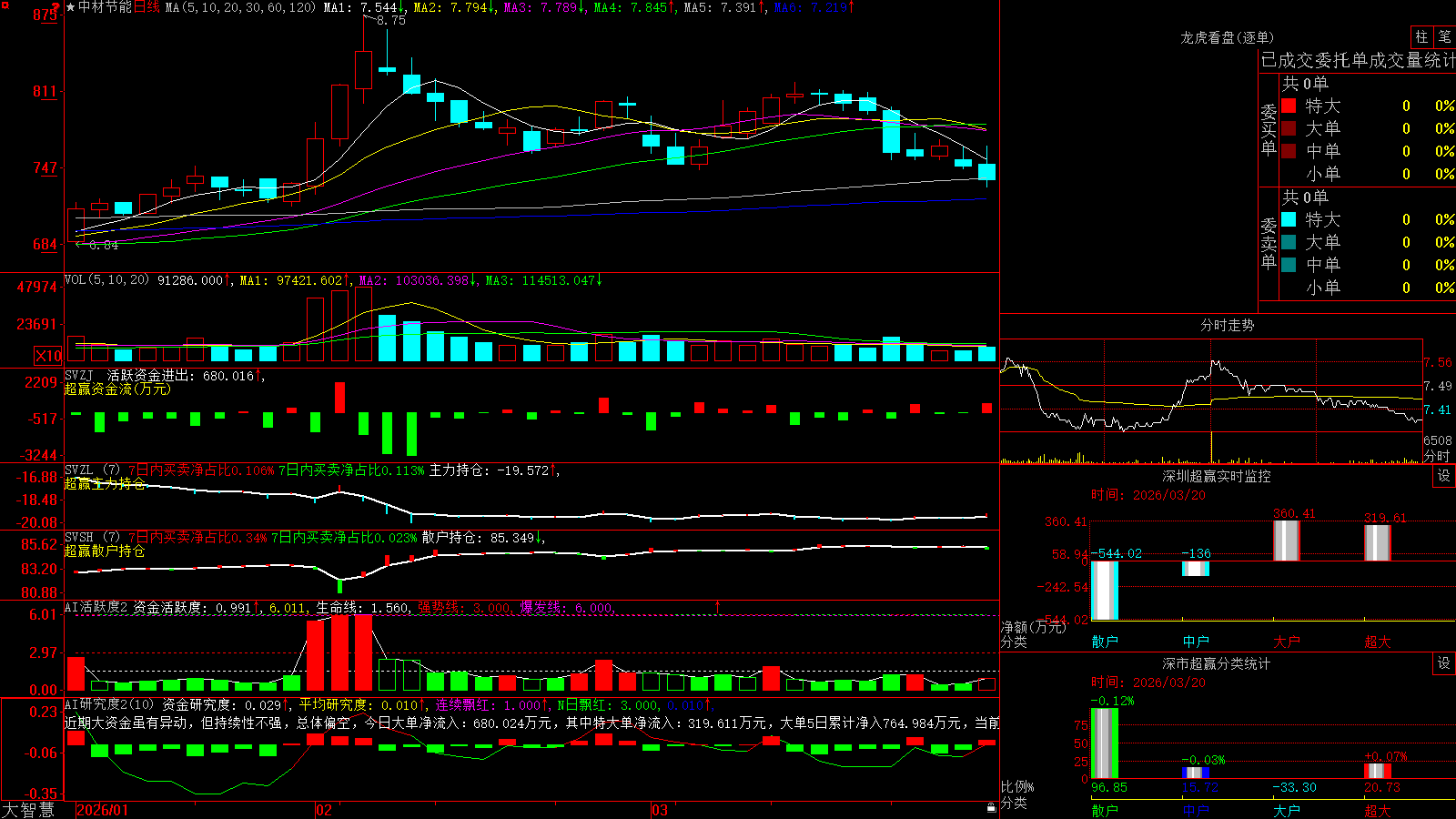Click the 8.75 high price annotation
The image size is (1456, 819).
tap(391, 20)
